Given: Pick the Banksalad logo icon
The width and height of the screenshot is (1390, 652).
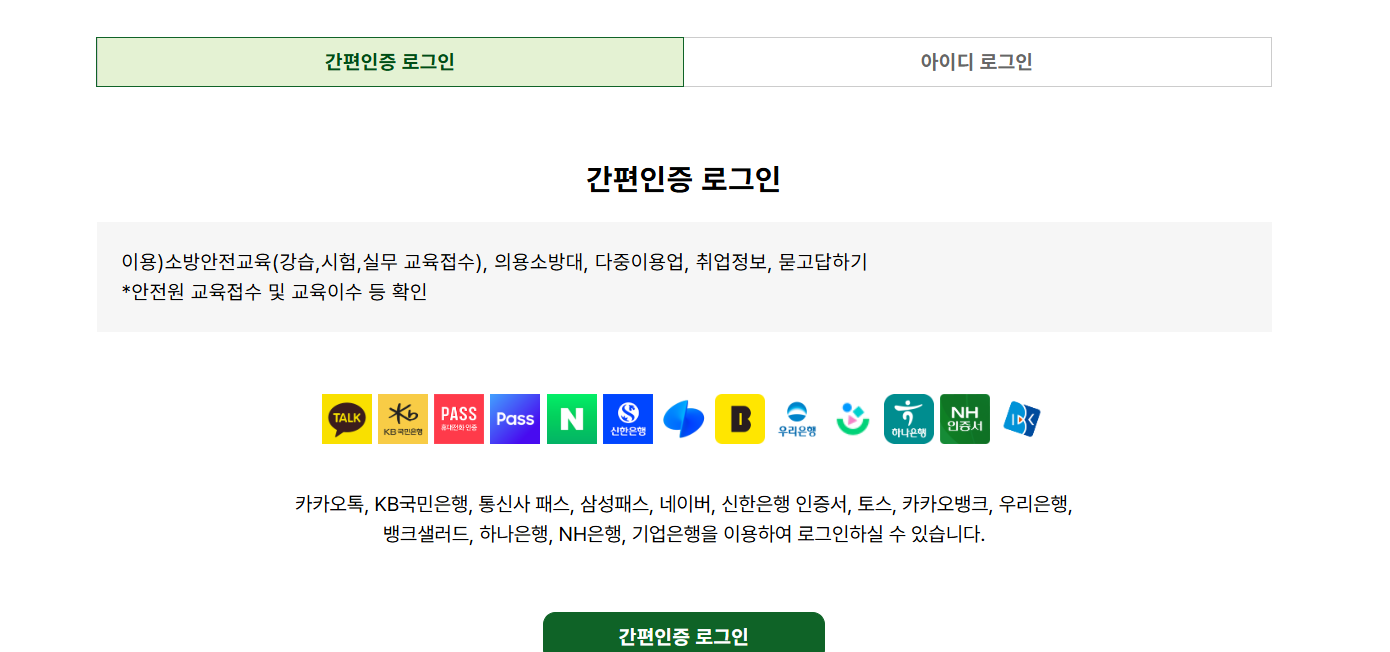Looking at the screenshot, I should click(x=853, y=419).
